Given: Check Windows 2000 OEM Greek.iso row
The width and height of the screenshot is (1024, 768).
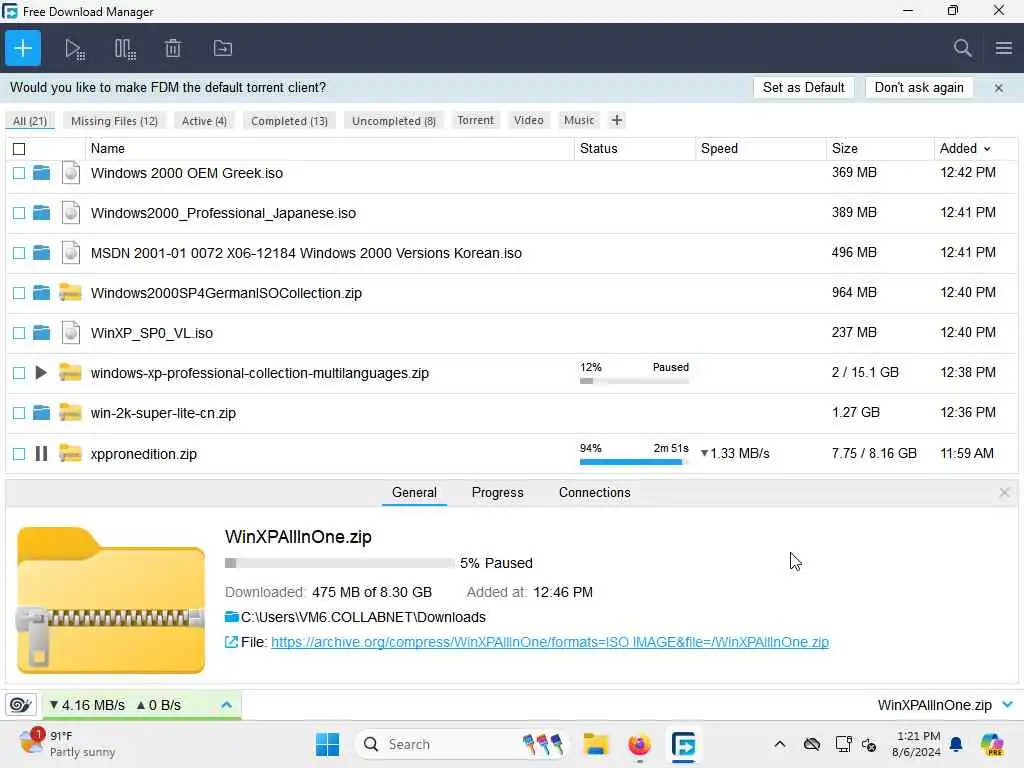Looking at the screenshot, I should (x=19, y=173).
